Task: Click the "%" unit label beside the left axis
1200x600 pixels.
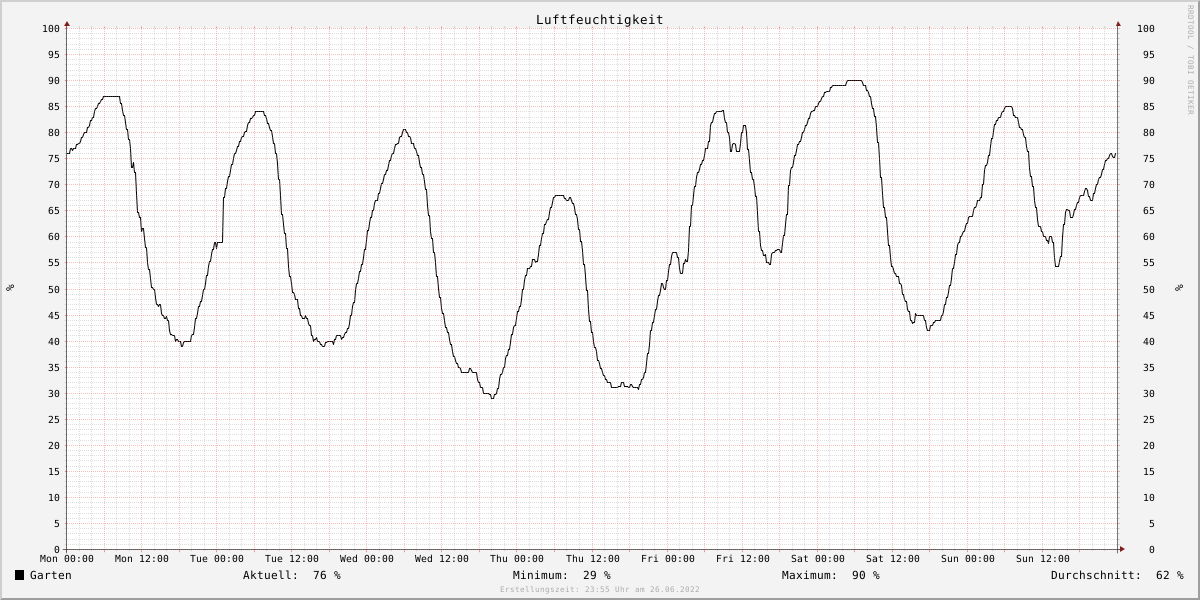Action: coord(10,288)
